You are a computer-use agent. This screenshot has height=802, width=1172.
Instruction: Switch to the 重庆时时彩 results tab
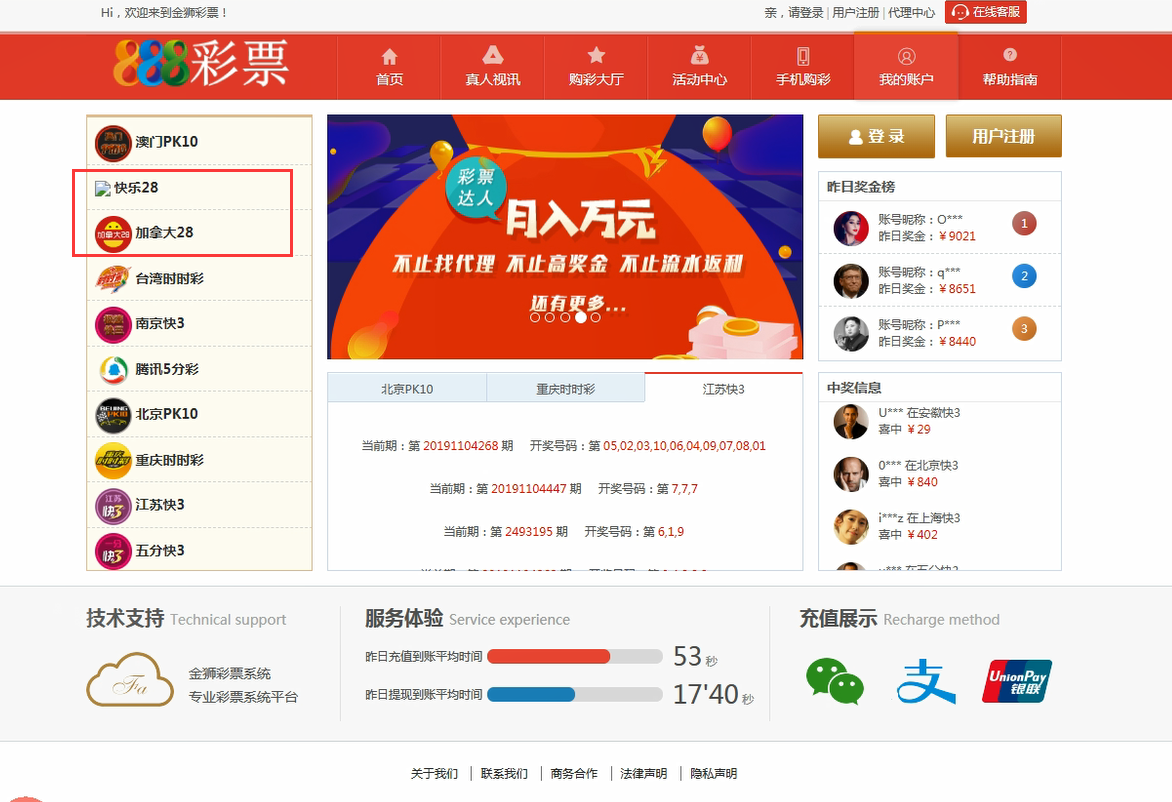565,389
